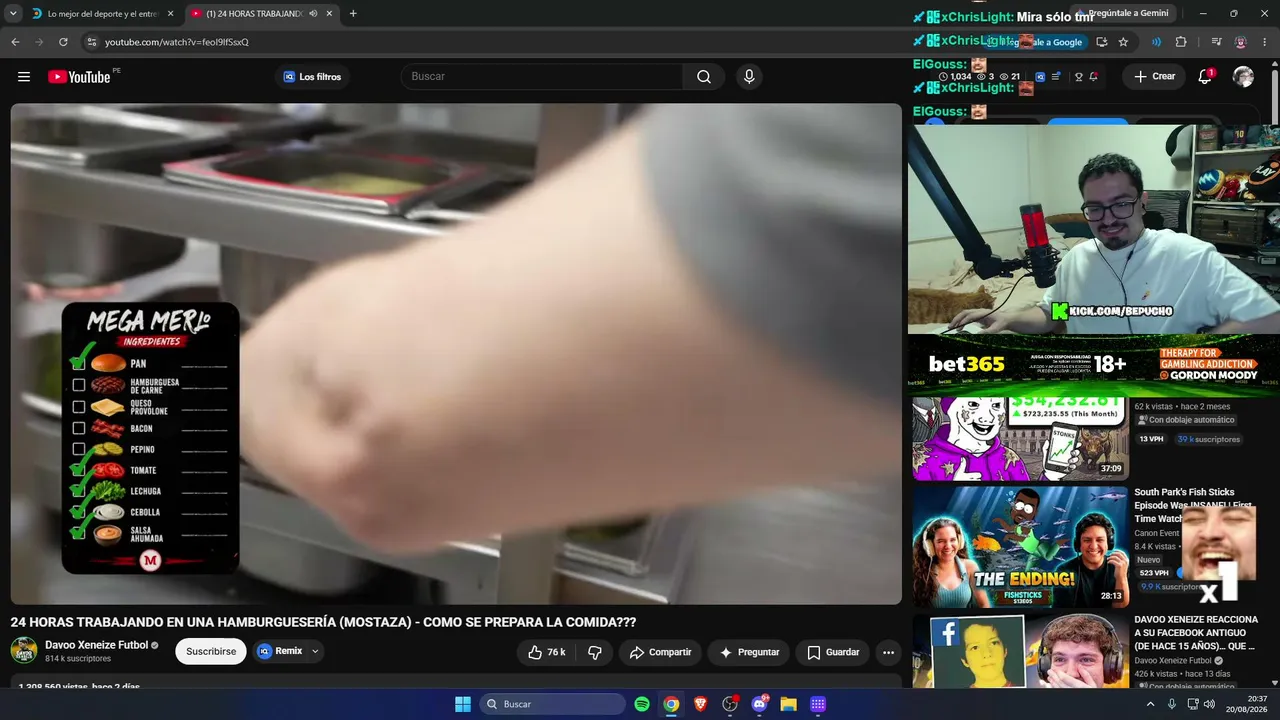This screenshot has width=1280, height=720.
Task: Open the 37:09 recommended video thumbnail
Action: (x=1020, y=439)
